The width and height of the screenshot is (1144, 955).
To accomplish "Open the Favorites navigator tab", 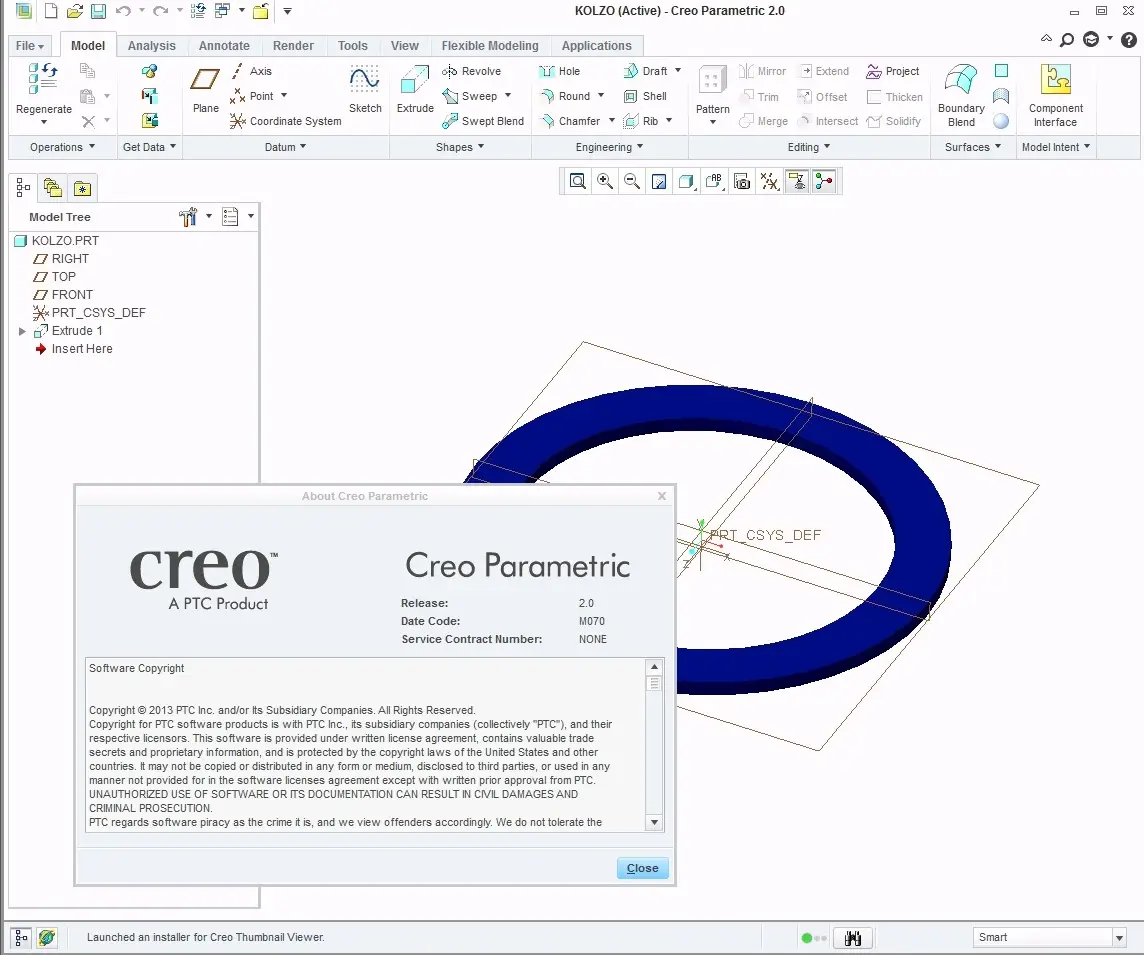I will 82,188.
